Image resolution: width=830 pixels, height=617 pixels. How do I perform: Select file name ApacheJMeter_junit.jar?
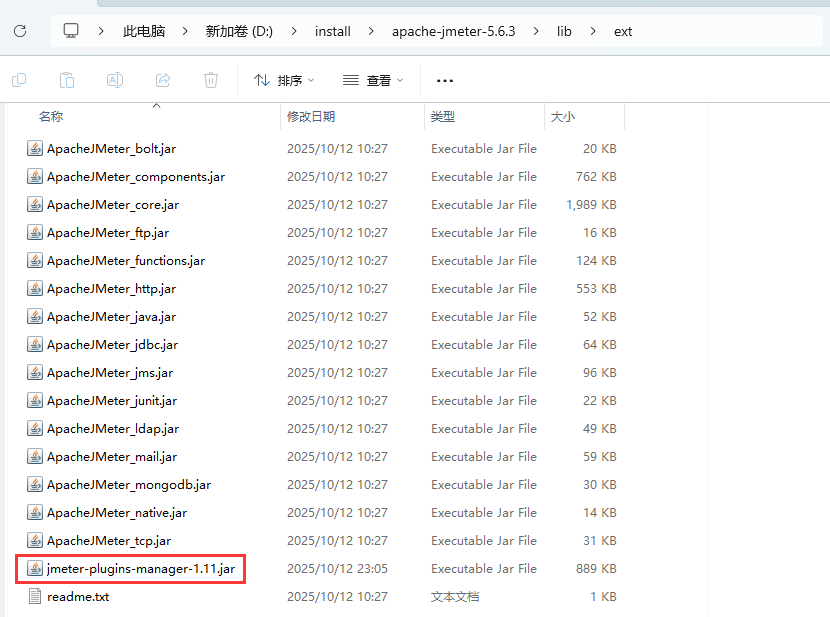[112, 402]
